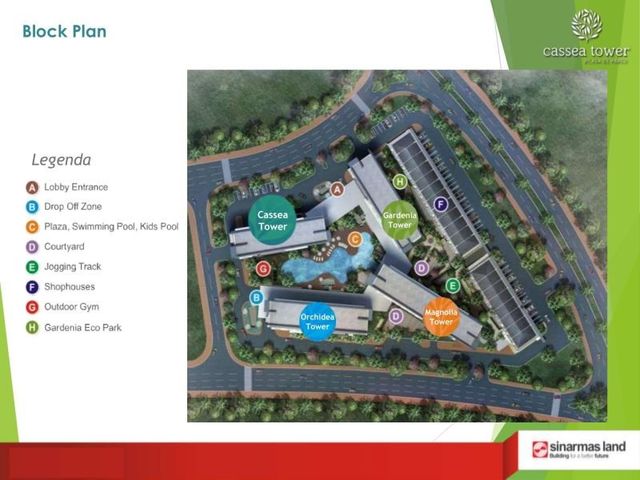The image size is (640, 480).
Task: Click the purple D icon beside Courtyard label
Action: 32,247
